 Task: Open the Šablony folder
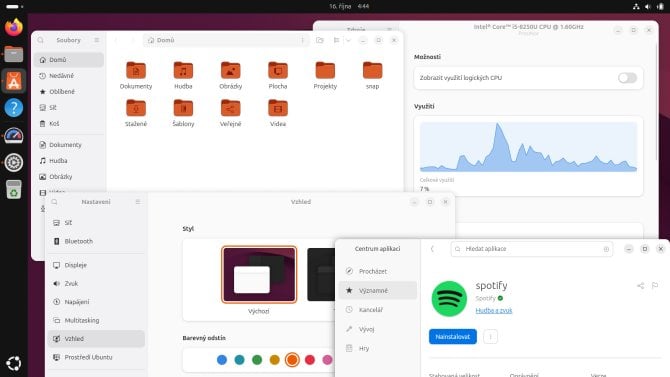[183, 108]
